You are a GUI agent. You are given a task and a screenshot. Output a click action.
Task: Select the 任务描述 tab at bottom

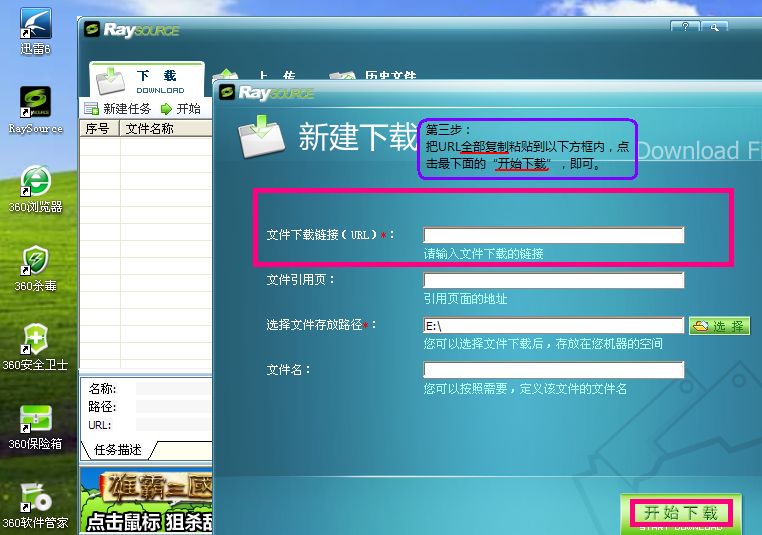click(118, 450)
